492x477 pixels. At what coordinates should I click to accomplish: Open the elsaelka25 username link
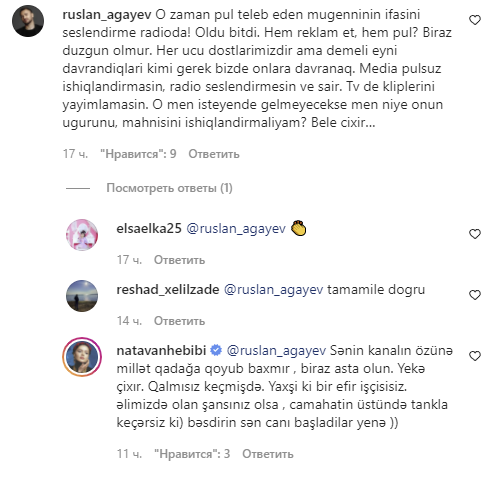[149, 229]
